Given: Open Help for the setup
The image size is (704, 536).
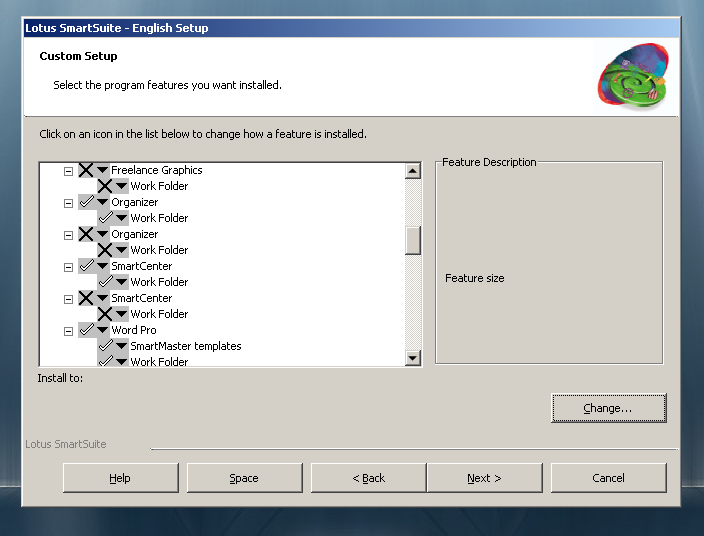Looking at the screenshot, I should click(120, 478).
